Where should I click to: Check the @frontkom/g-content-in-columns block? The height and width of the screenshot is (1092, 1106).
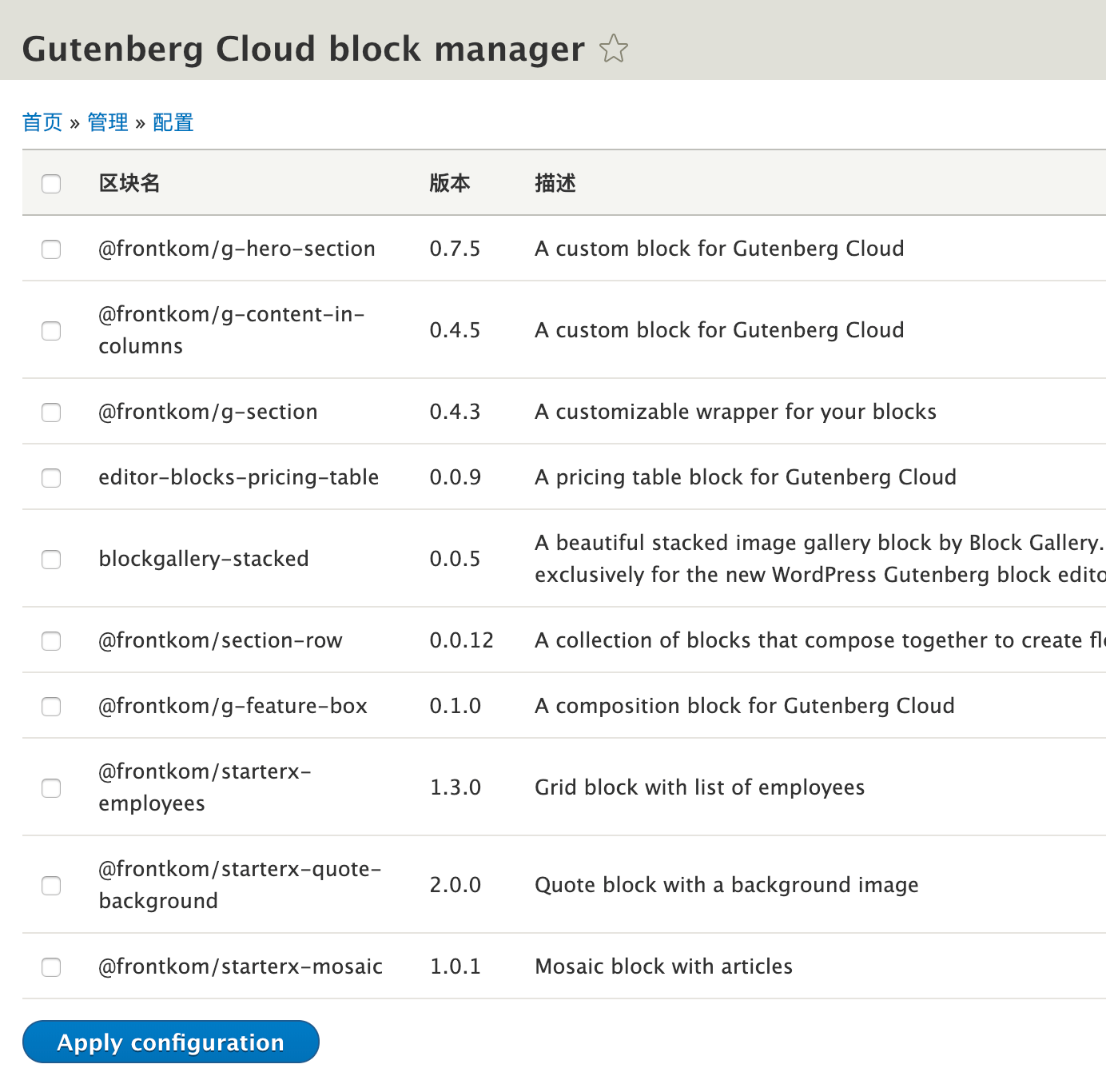pos(51,331)
